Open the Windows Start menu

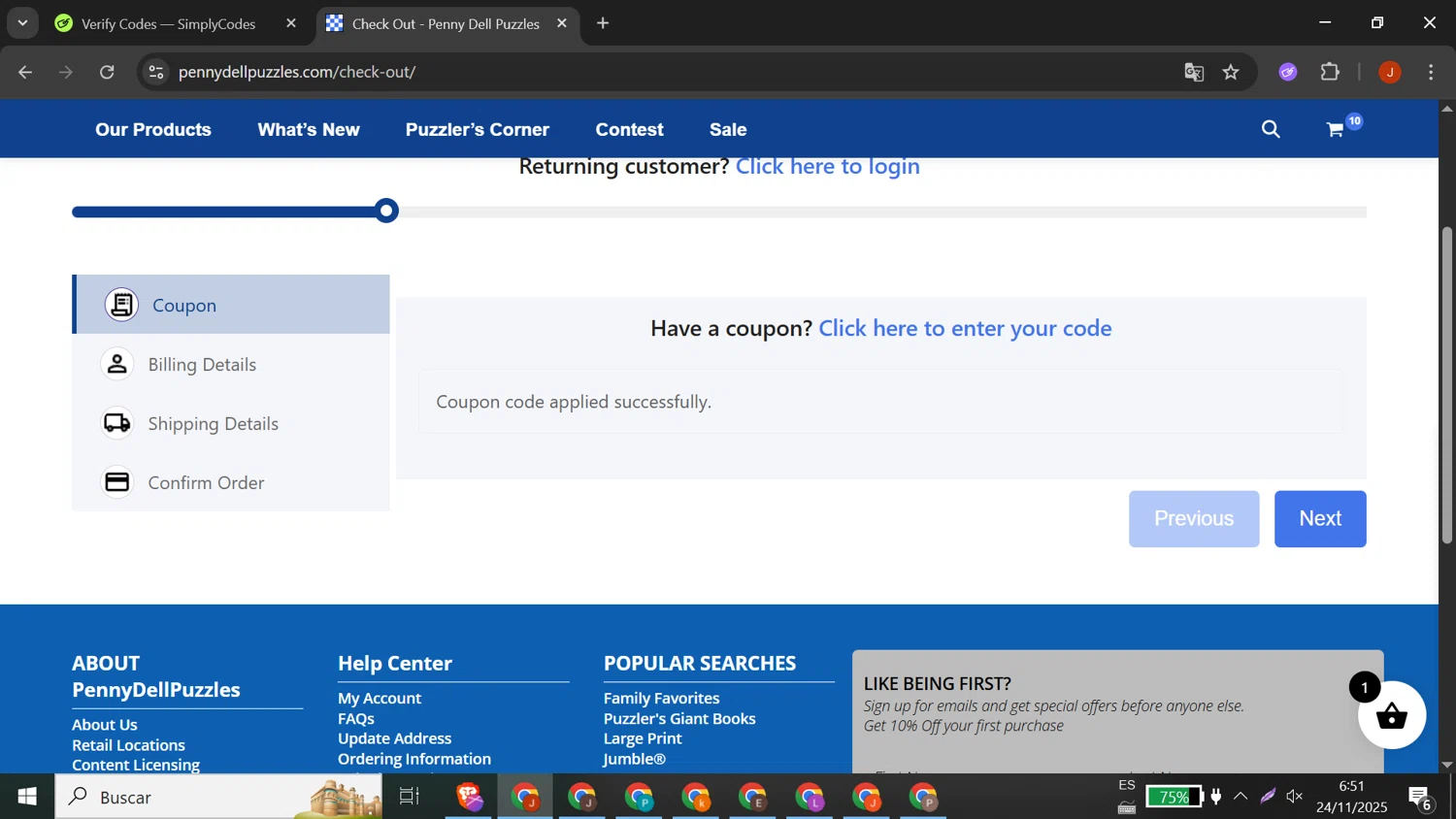pyautogui.click(x=27, y=797)
